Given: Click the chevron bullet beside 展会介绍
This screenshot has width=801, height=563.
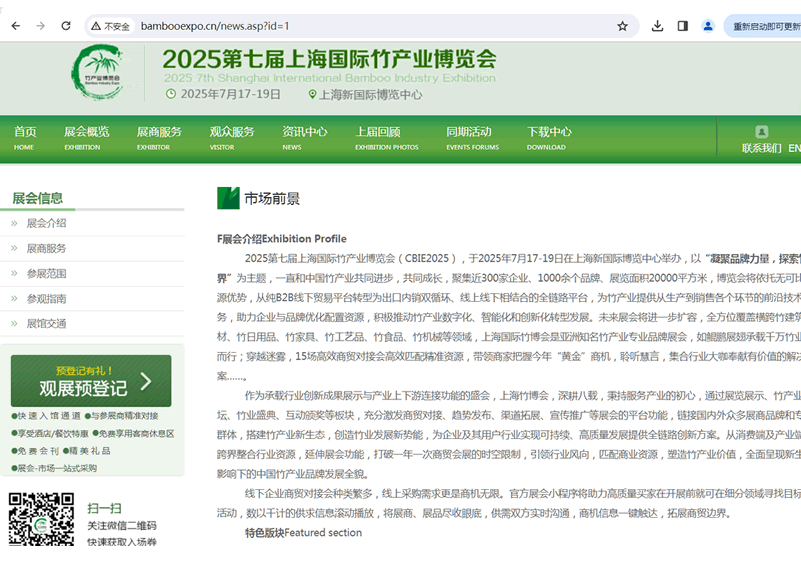Looking at the screenshot, I should tap(14, 223).
